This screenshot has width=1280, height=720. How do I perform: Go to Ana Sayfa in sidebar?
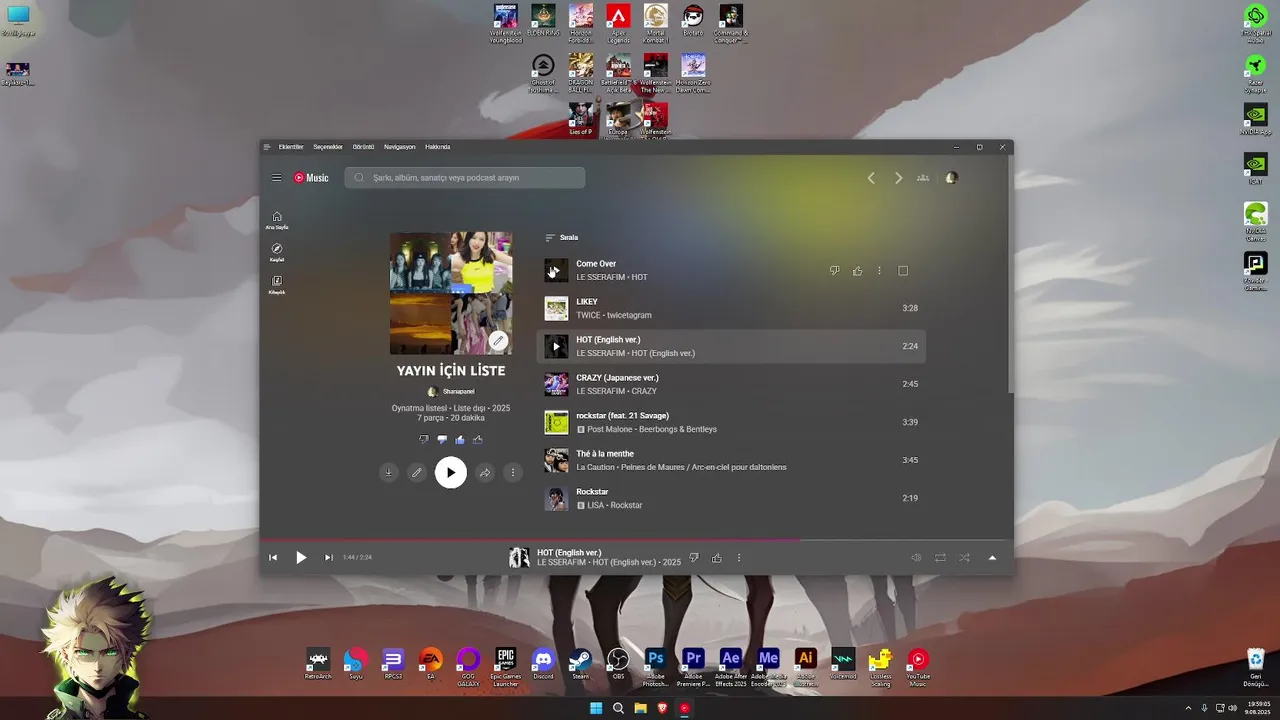point(277,220)
